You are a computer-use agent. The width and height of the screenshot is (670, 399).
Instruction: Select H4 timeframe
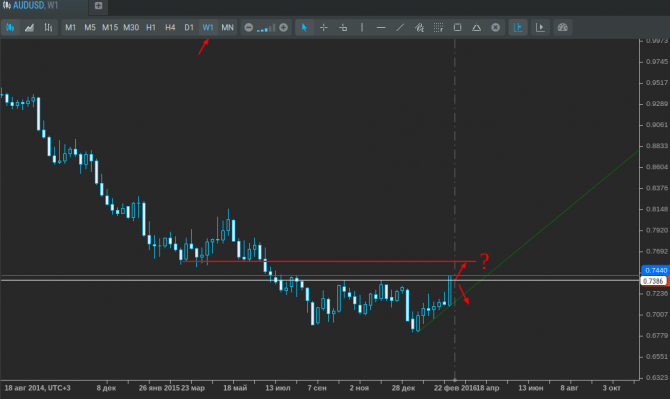coord(170,28)
